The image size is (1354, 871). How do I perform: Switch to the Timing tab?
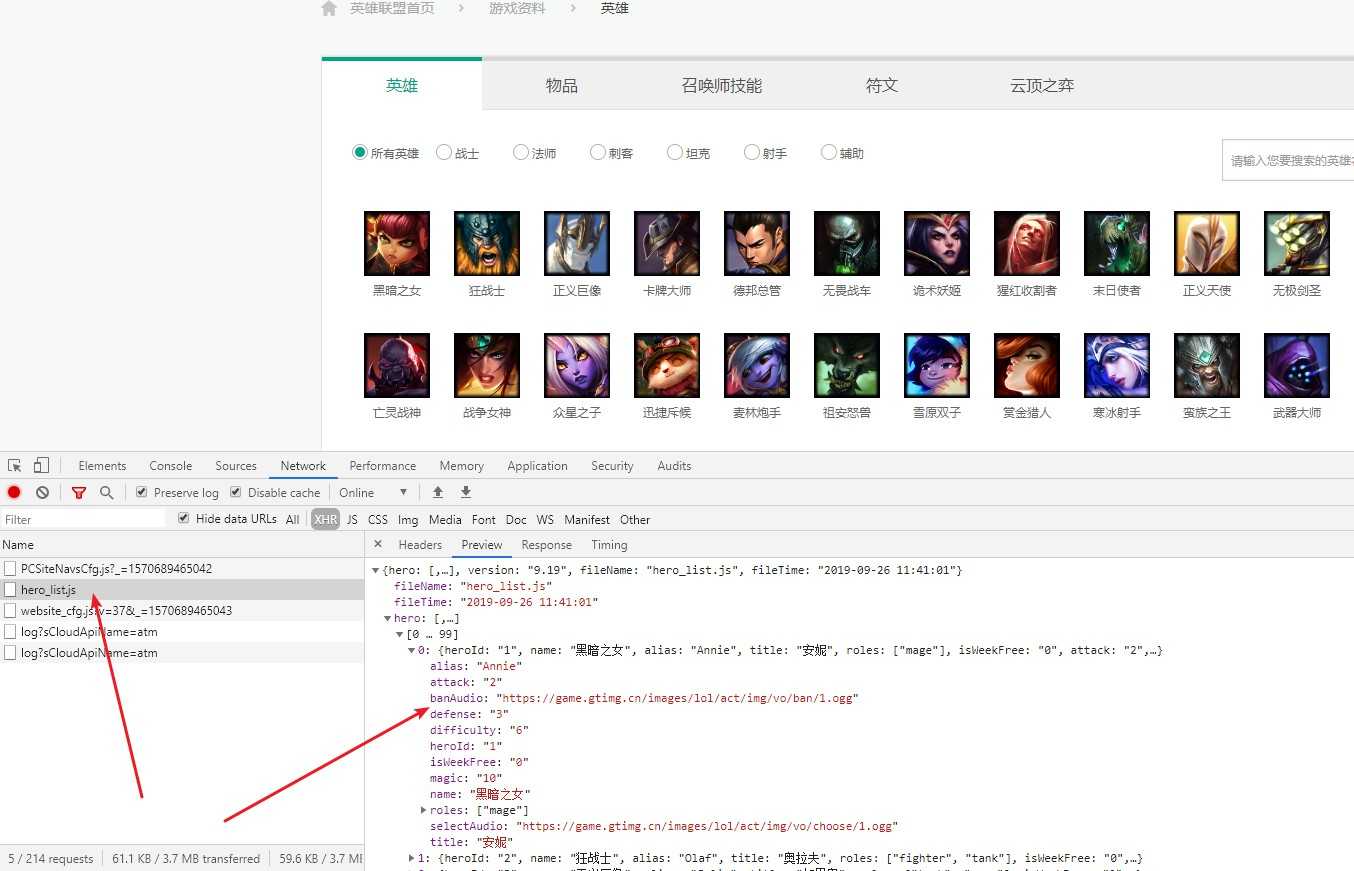tap(609, 545)
